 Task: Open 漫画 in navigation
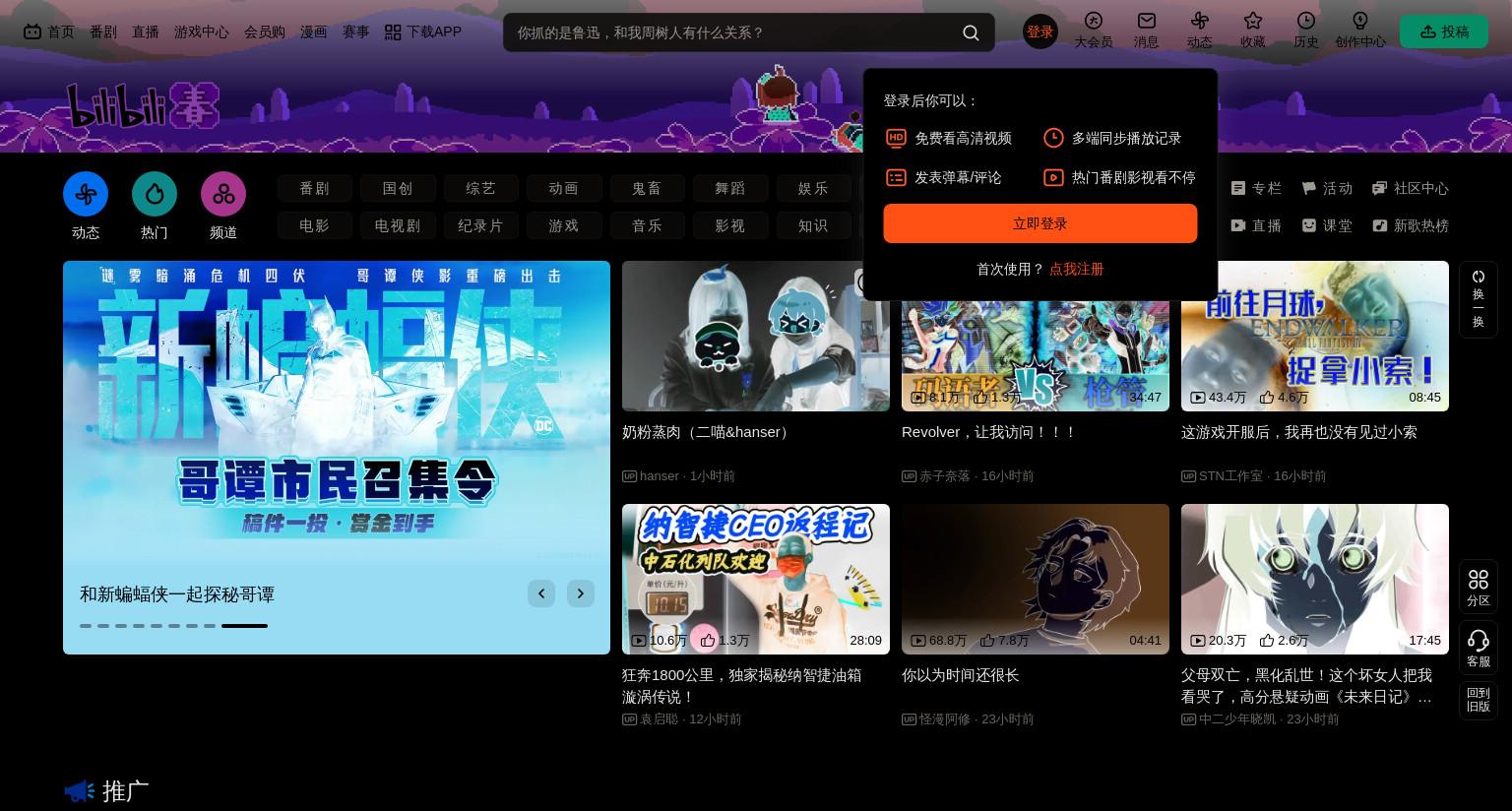pos(313,31)
